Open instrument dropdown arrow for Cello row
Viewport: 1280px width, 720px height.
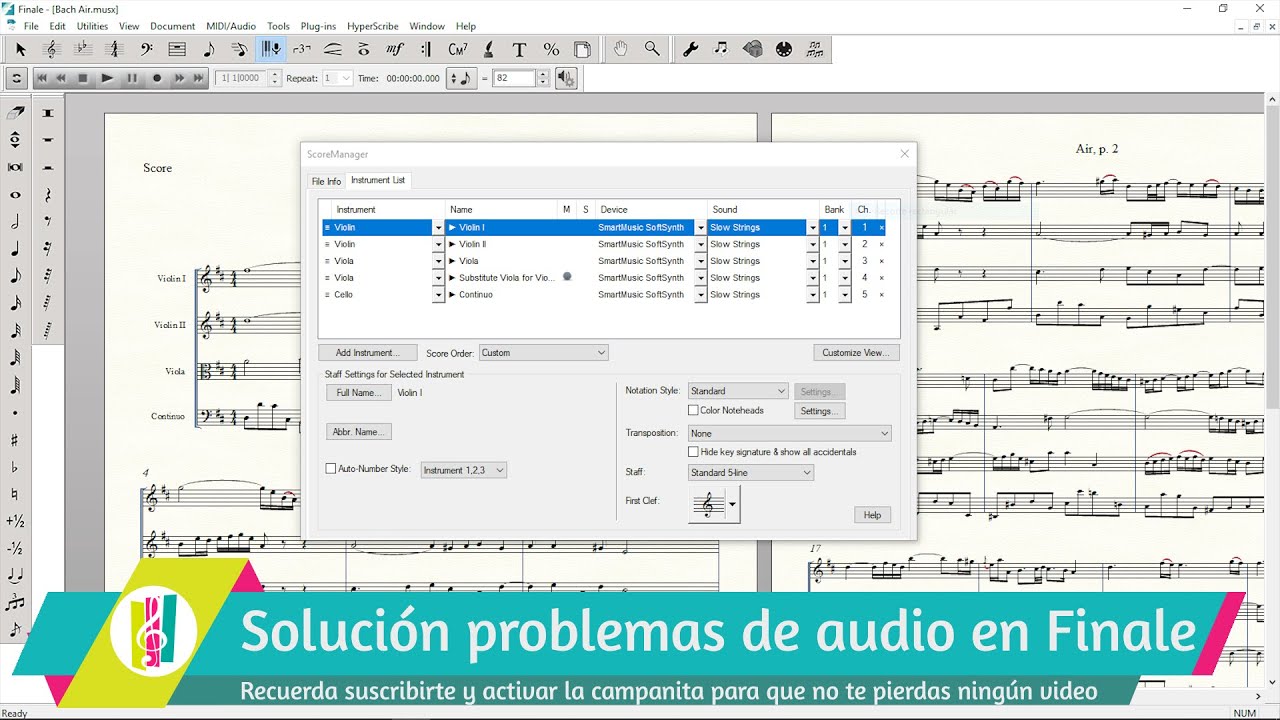coord(438,295)
